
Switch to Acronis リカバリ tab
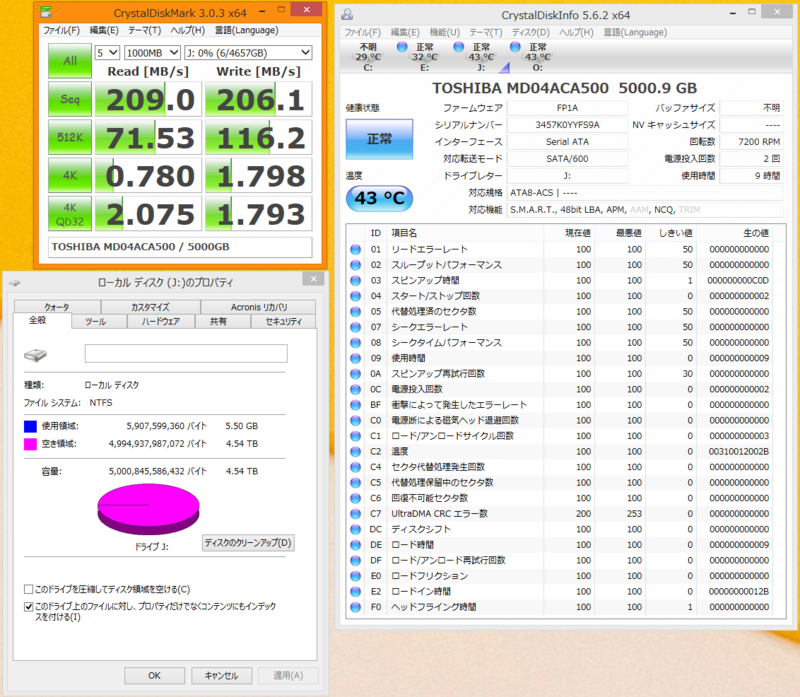coord(259,307)
